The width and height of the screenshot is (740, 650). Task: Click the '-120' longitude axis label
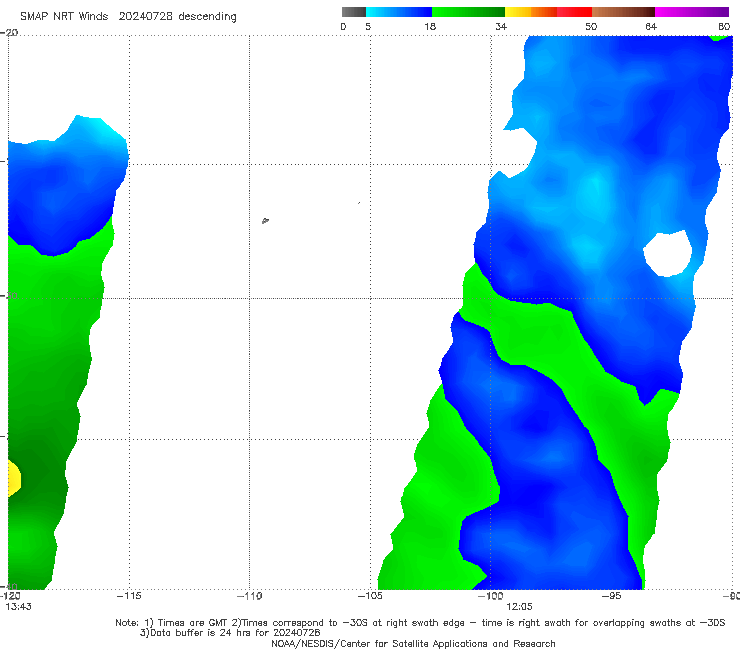pyautogui.click(x=10, y=596)
